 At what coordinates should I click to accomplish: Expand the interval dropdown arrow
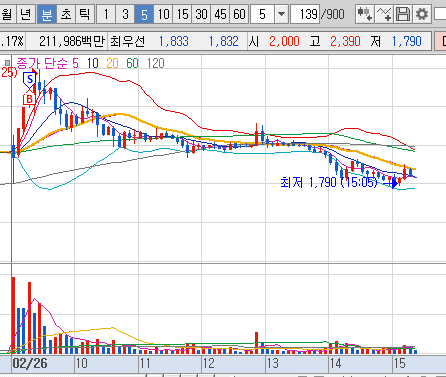(282, 14)
